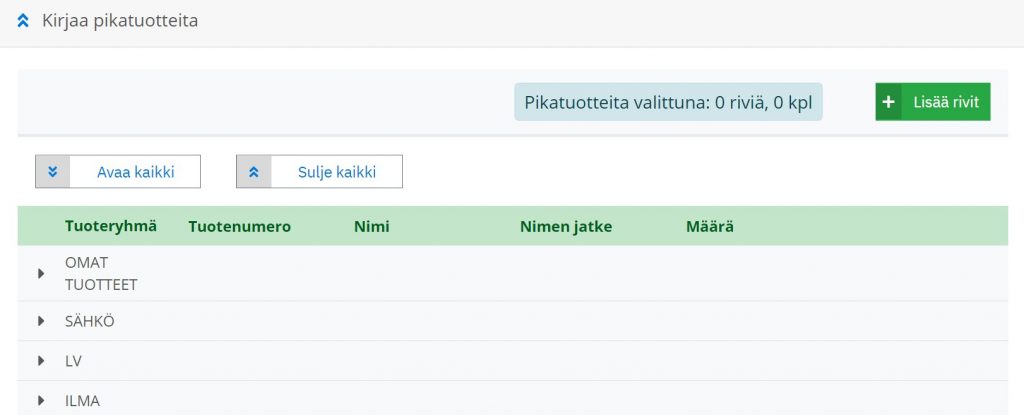Click the Nimi column header

[371, 226]
